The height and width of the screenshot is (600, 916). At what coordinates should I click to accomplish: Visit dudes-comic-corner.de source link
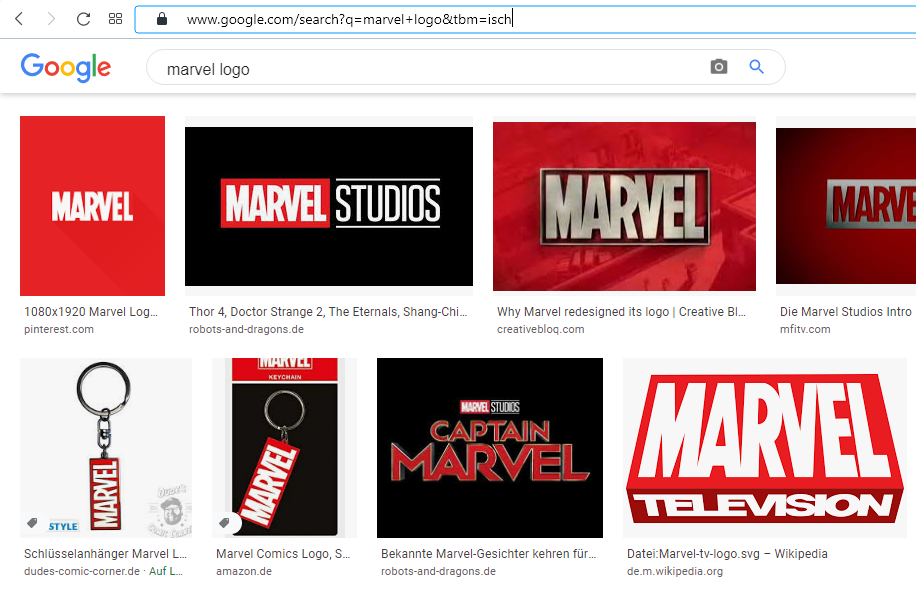point(82,571)
